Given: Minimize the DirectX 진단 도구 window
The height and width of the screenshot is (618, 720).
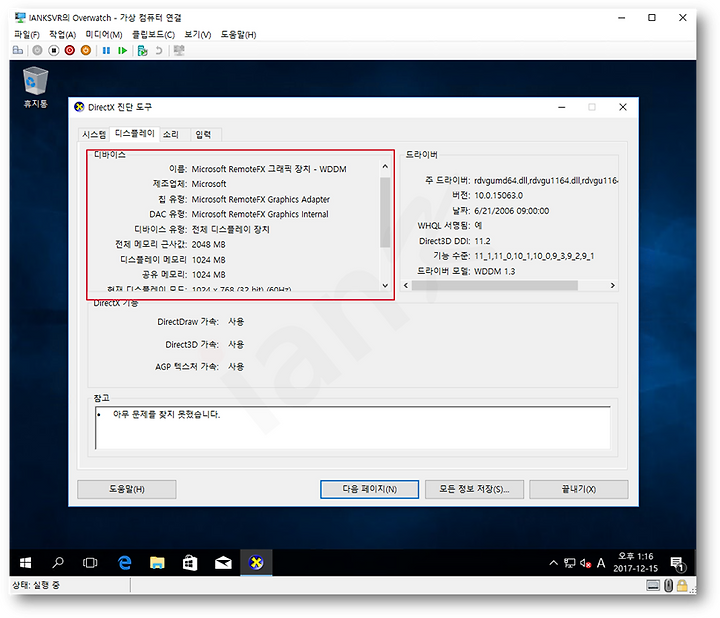Looking at the screenshot, I should click(x=562, y=107).
